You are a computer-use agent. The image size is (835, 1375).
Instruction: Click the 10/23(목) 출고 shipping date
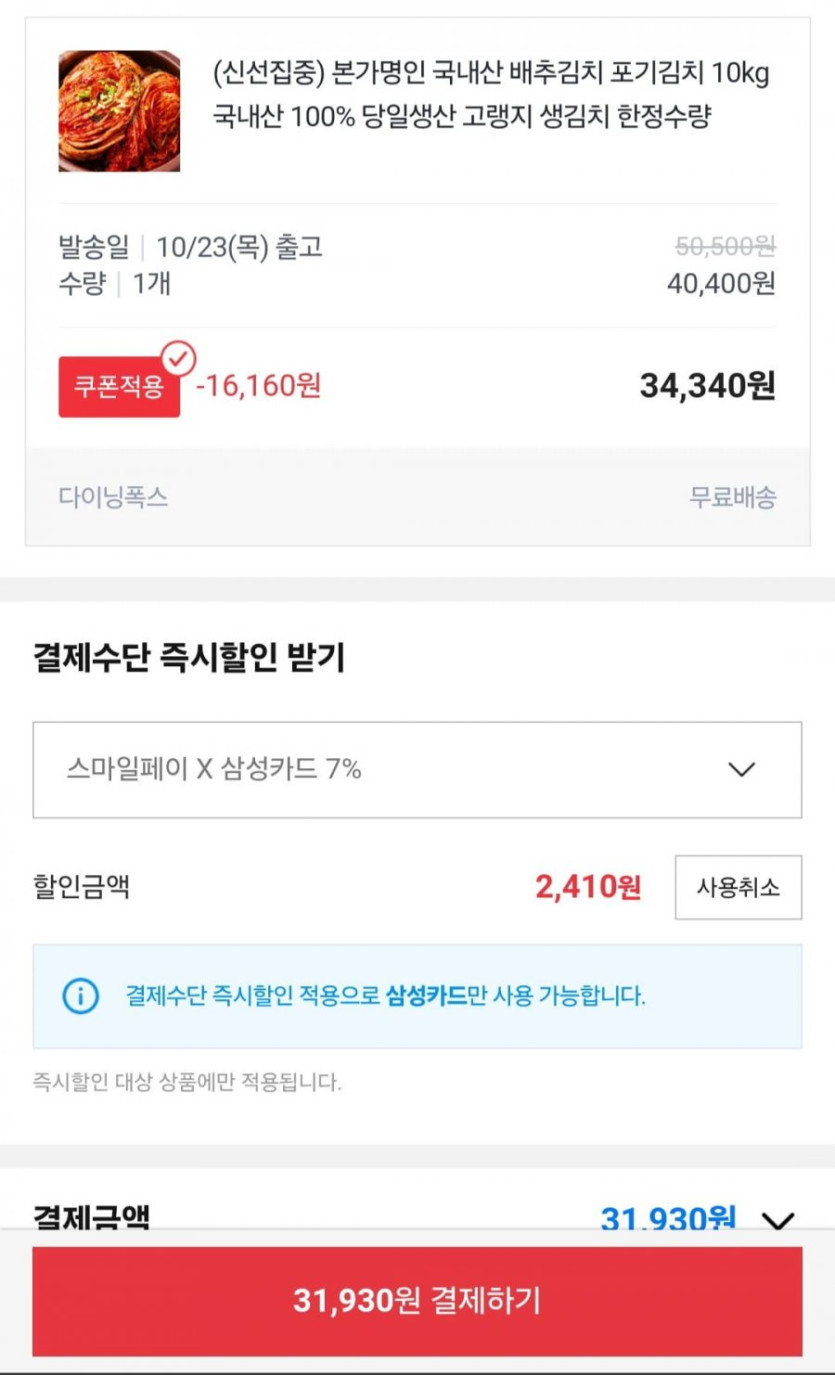point(239,247)
